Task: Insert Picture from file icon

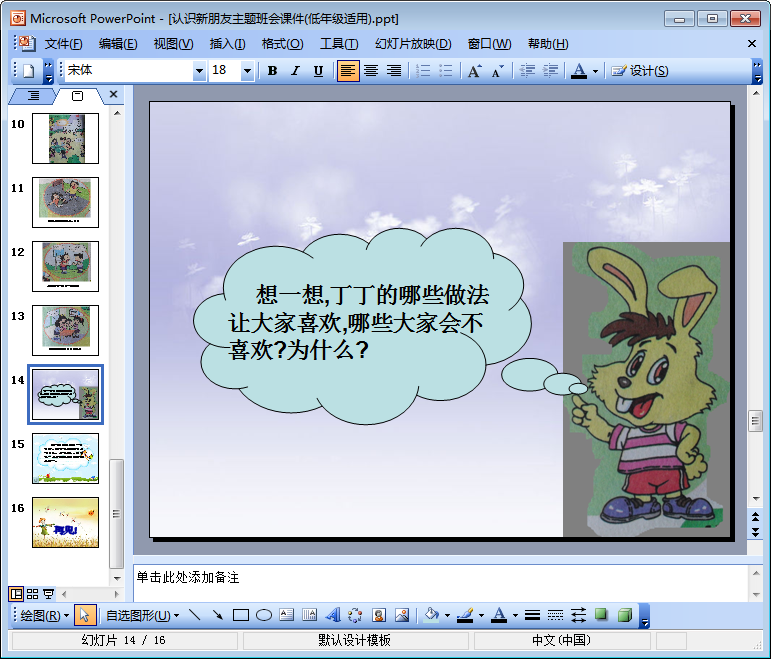Action: point(402,615)
